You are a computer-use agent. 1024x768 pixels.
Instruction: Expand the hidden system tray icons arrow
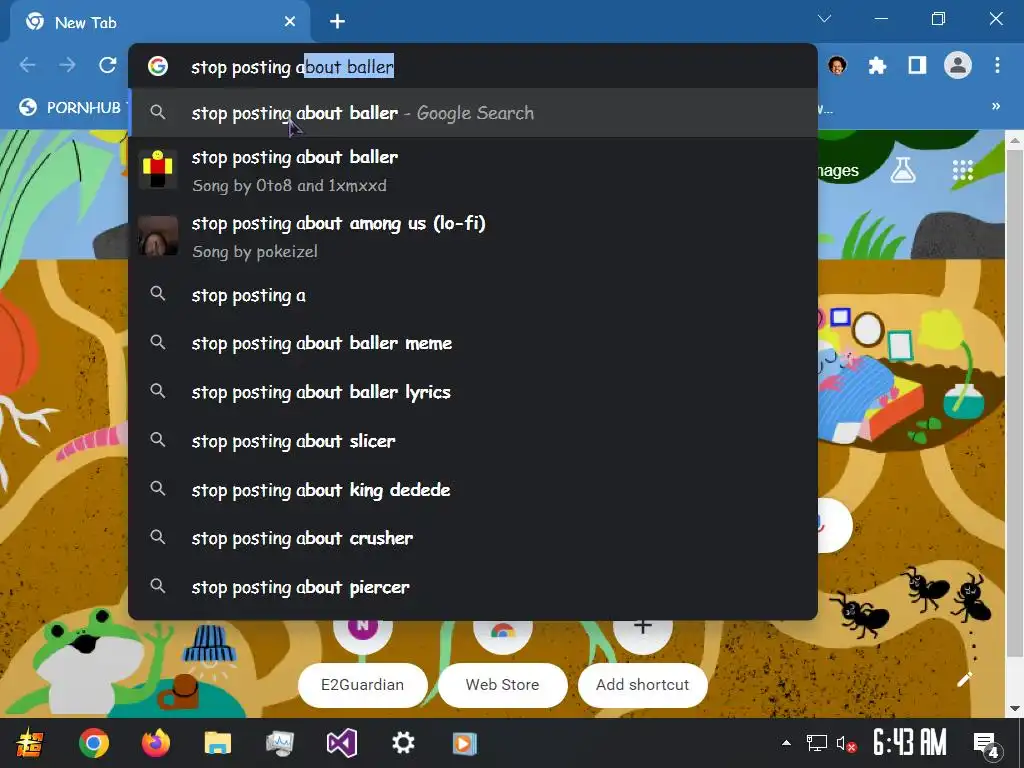pyautogui.click(x=786, y=743)
